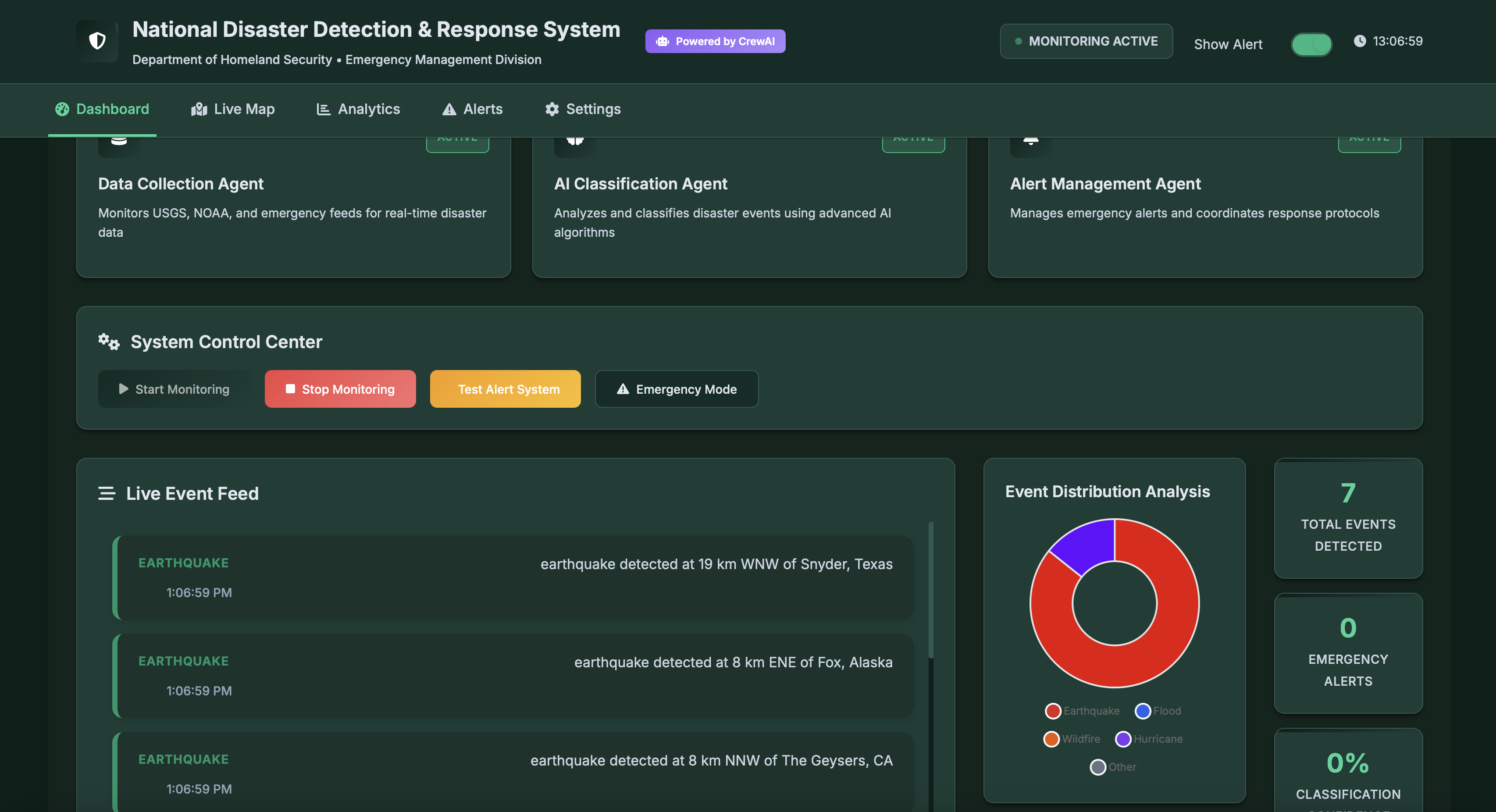Click the robot icon in CrewAI badge
The image size is (1496, 812).
pyautogui.click(x=662, y=41)
